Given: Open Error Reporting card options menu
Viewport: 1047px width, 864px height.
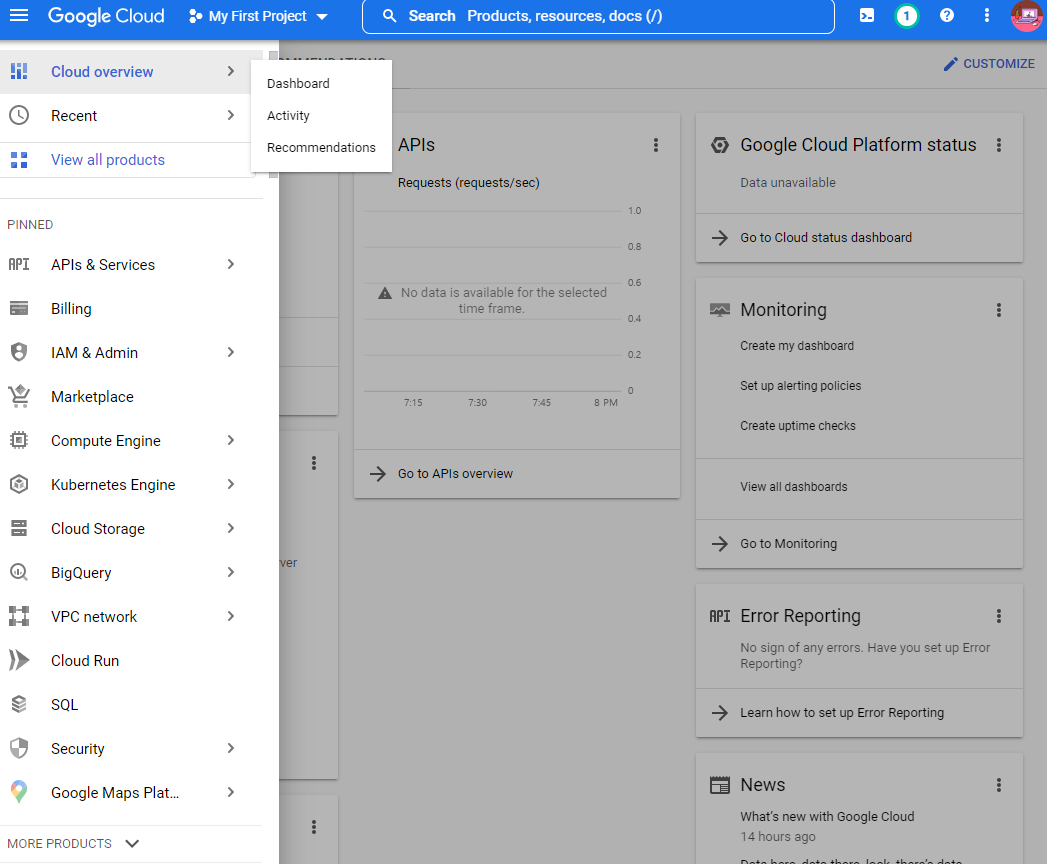Looking at the screenshot, I should (999, 616).
